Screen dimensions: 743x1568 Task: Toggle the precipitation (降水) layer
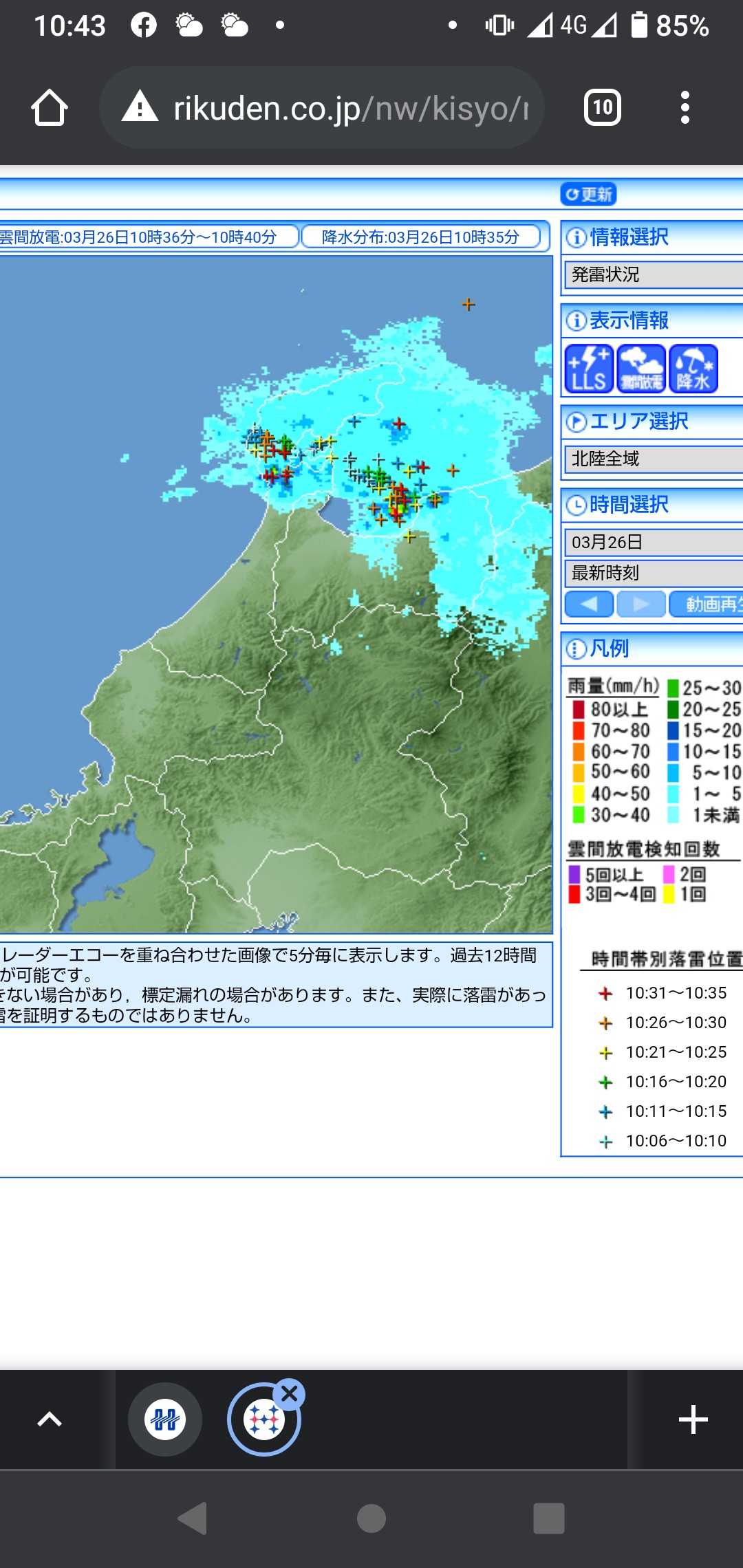693,369
